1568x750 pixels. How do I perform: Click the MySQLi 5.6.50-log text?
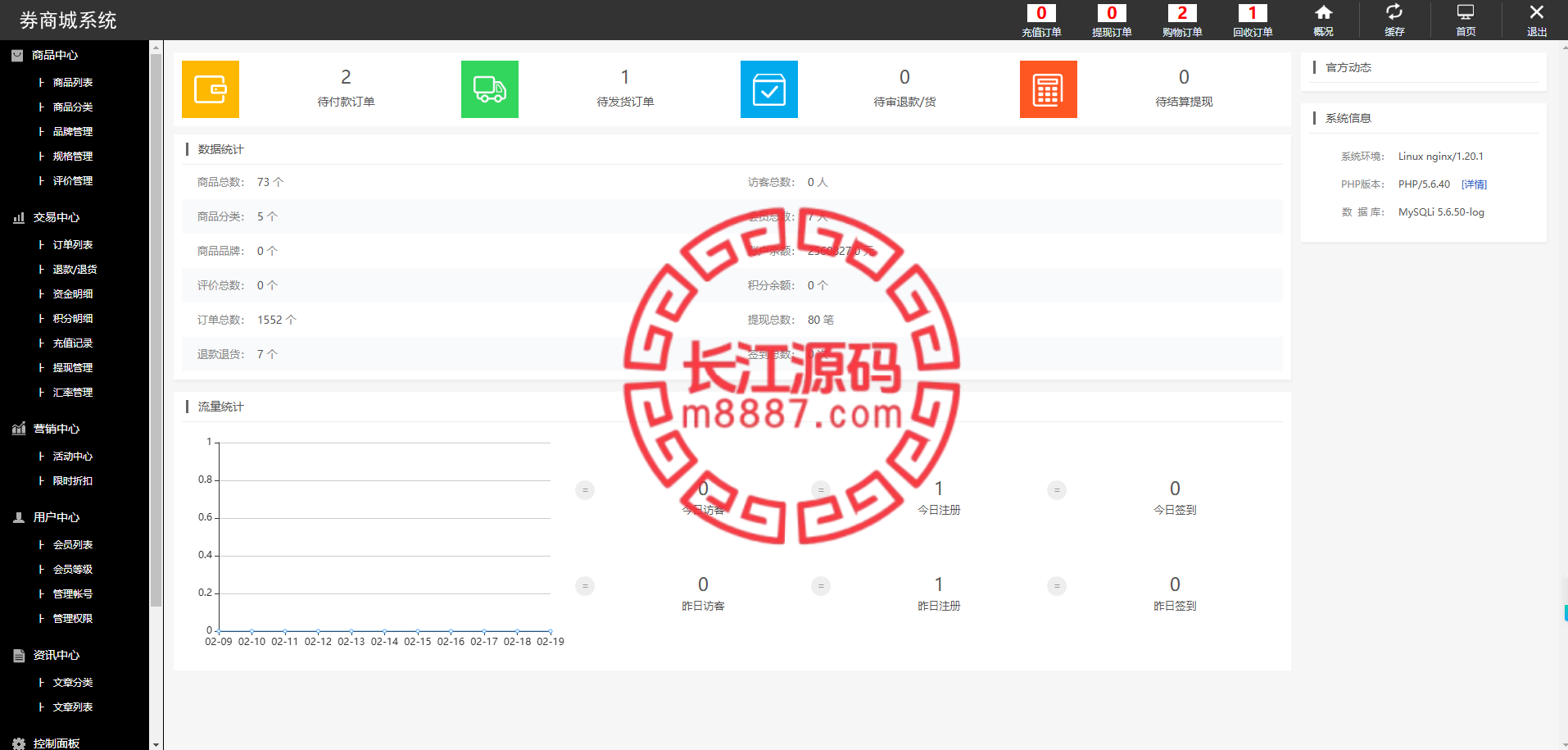point(1441,212)
